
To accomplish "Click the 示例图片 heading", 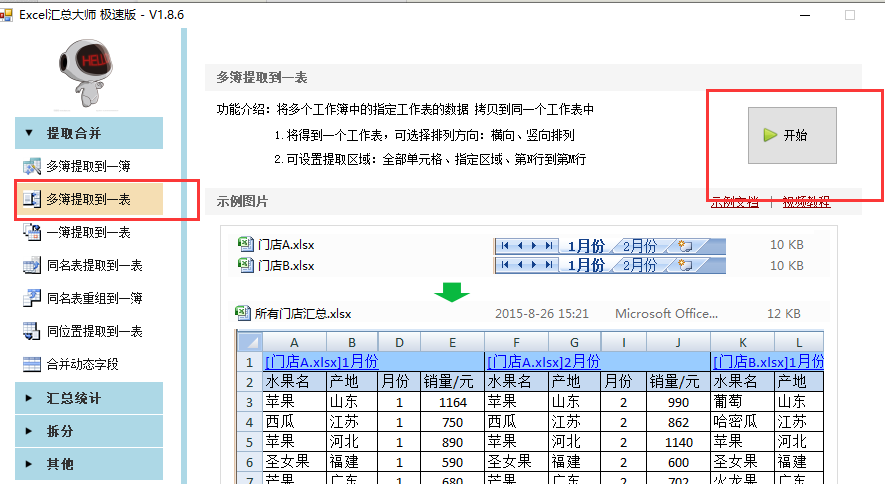I will click(x=242, y=201).
